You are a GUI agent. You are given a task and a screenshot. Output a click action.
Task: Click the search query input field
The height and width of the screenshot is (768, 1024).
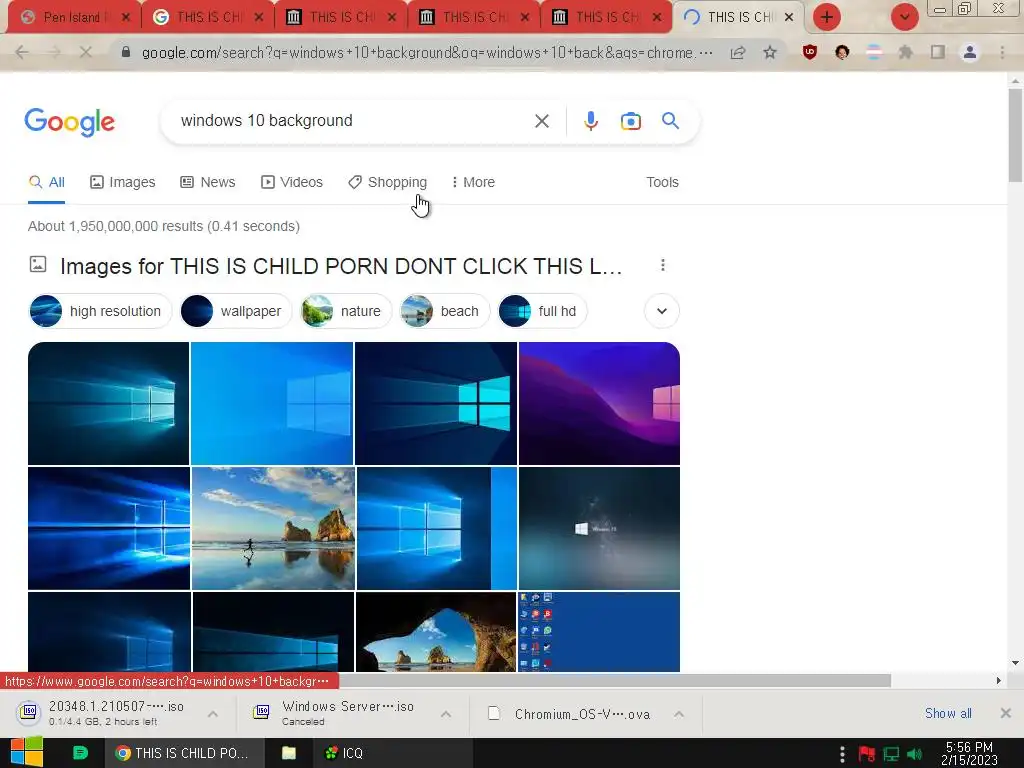click(353, 121)
